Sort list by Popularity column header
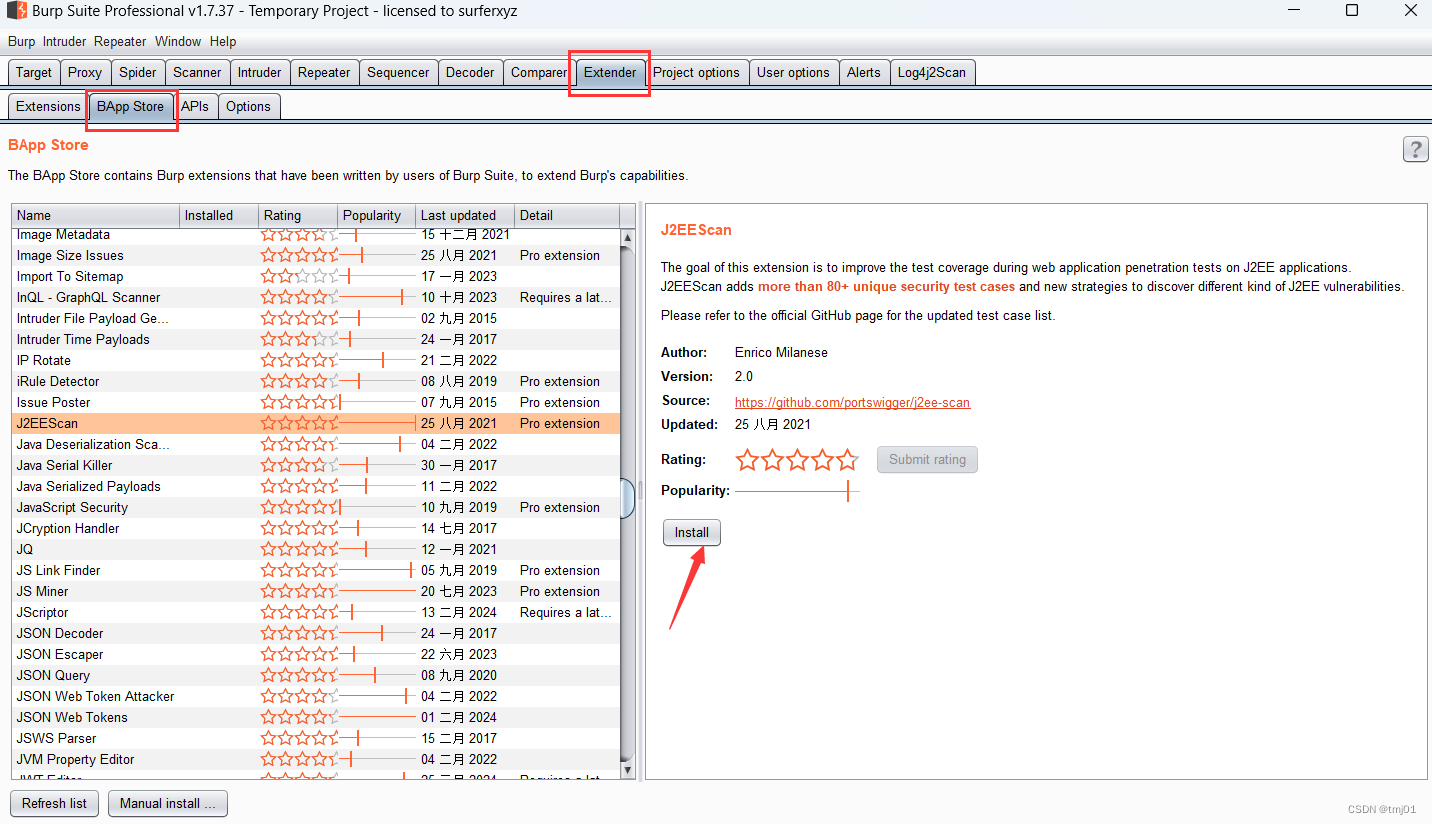The height and width of the screenshot is (824, 1432). coord(377,215)
